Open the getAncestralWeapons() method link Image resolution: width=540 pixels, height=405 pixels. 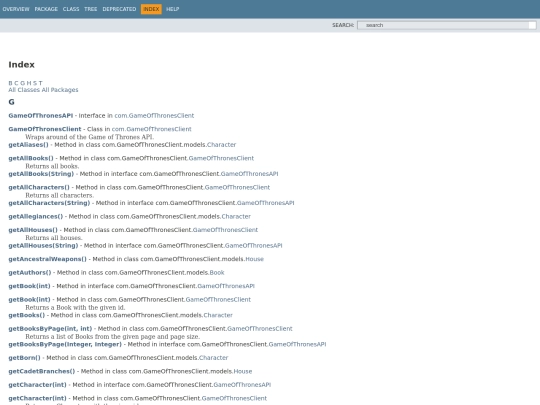pyautogui.click(x=48, y=259)
